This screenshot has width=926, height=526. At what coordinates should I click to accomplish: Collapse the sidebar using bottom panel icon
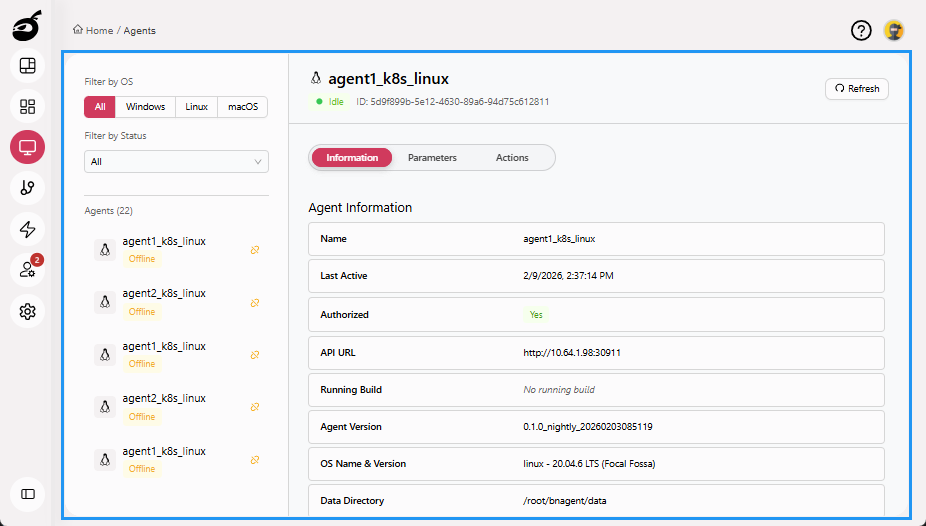(27, 493)
